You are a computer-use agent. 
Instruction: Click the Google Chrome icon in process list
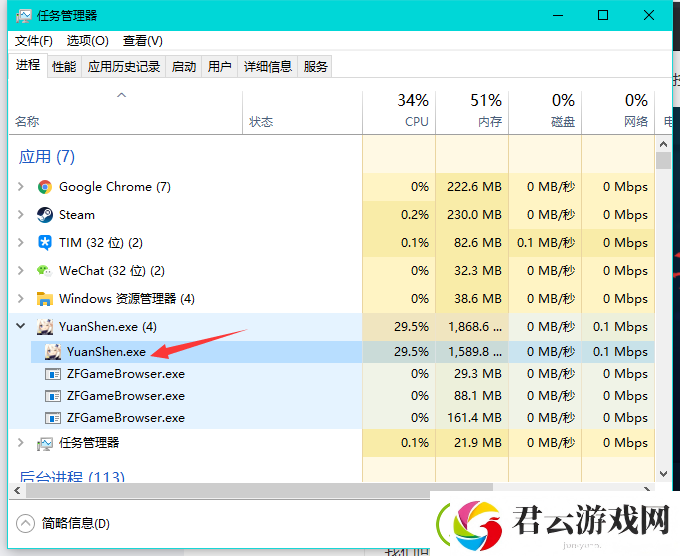pyautogui.click(x=45, y=187)
